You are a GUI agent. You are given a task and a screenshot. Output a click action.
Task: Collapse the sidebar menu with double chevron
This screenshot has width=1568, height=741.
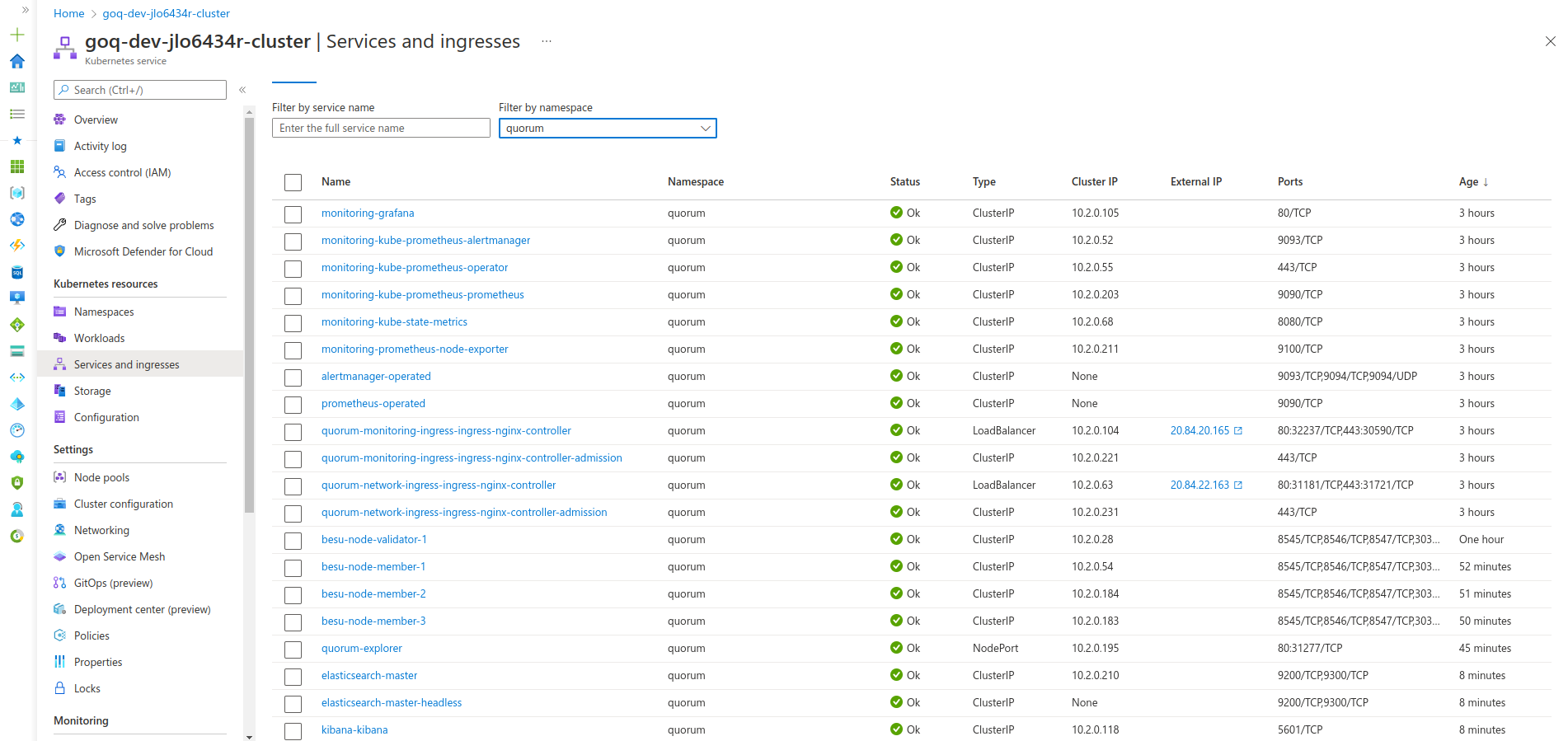pos(242,90)
